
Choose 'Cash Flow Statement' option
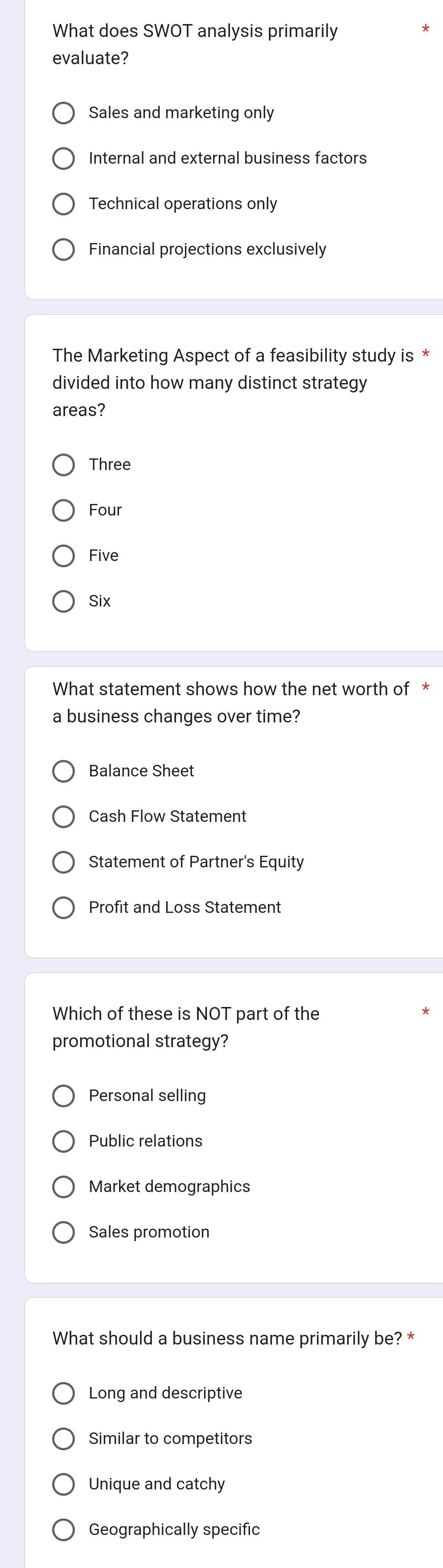[63, 817]
